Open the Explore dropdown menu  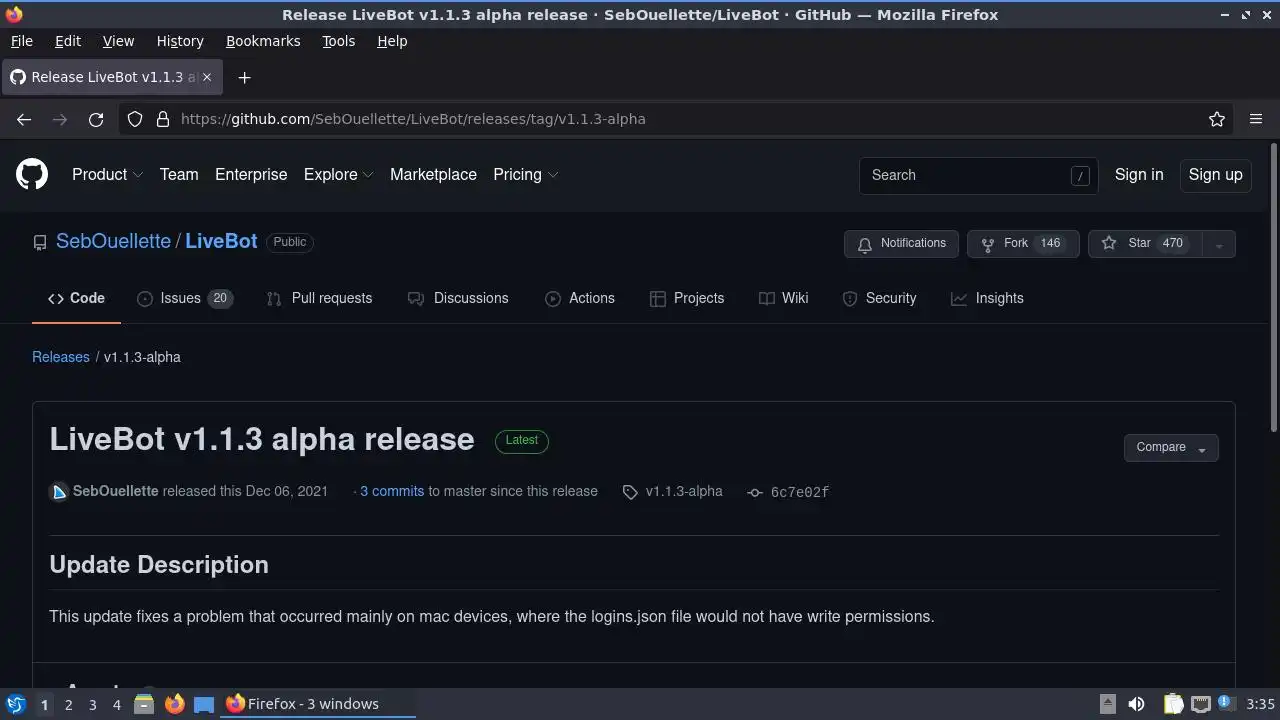coord(338,174)
